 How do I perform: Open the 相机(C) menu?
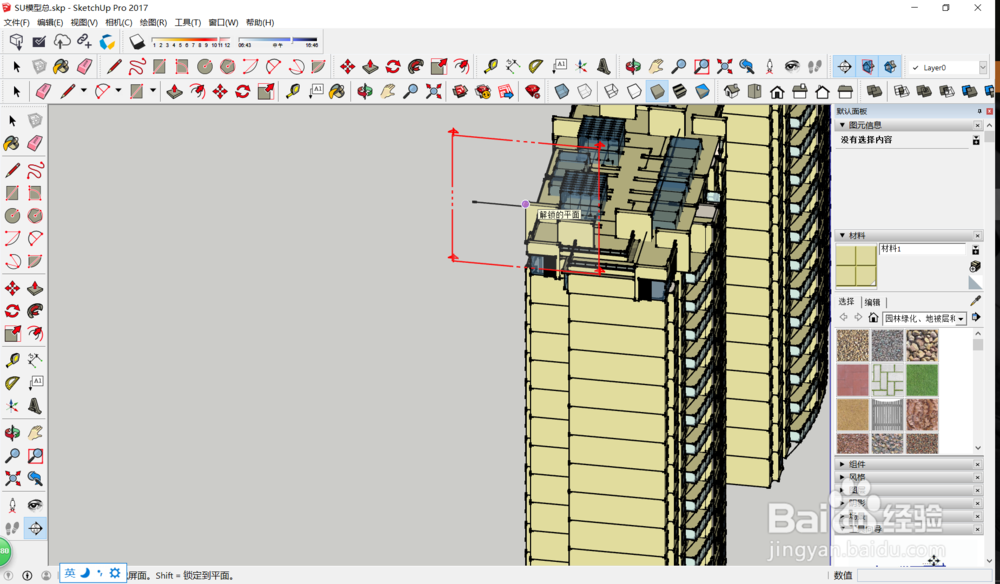point(119,22)
